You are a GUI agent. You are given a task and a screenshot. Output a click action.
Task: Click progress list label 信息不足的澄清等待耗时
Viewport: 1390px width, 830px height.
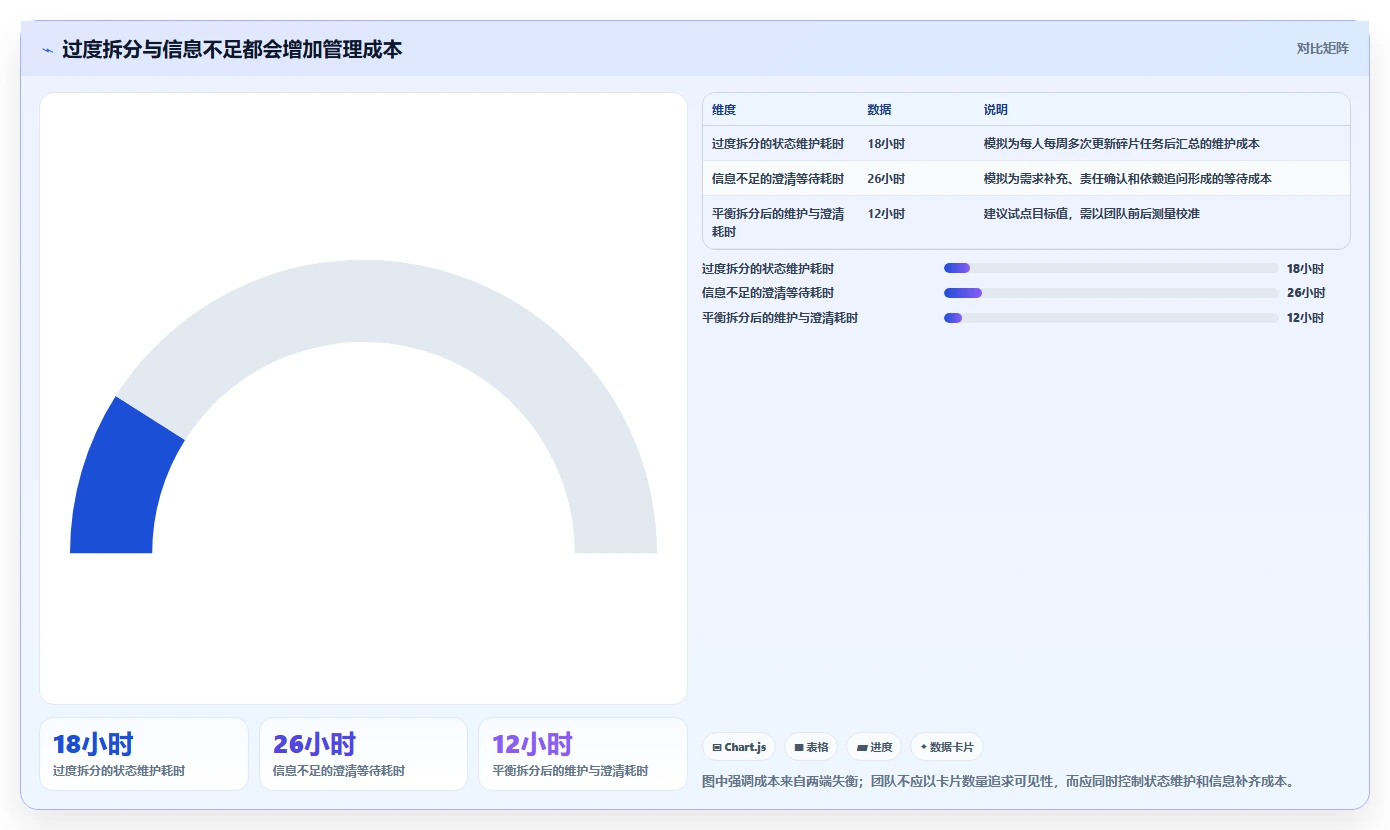[x=768, y=293]
